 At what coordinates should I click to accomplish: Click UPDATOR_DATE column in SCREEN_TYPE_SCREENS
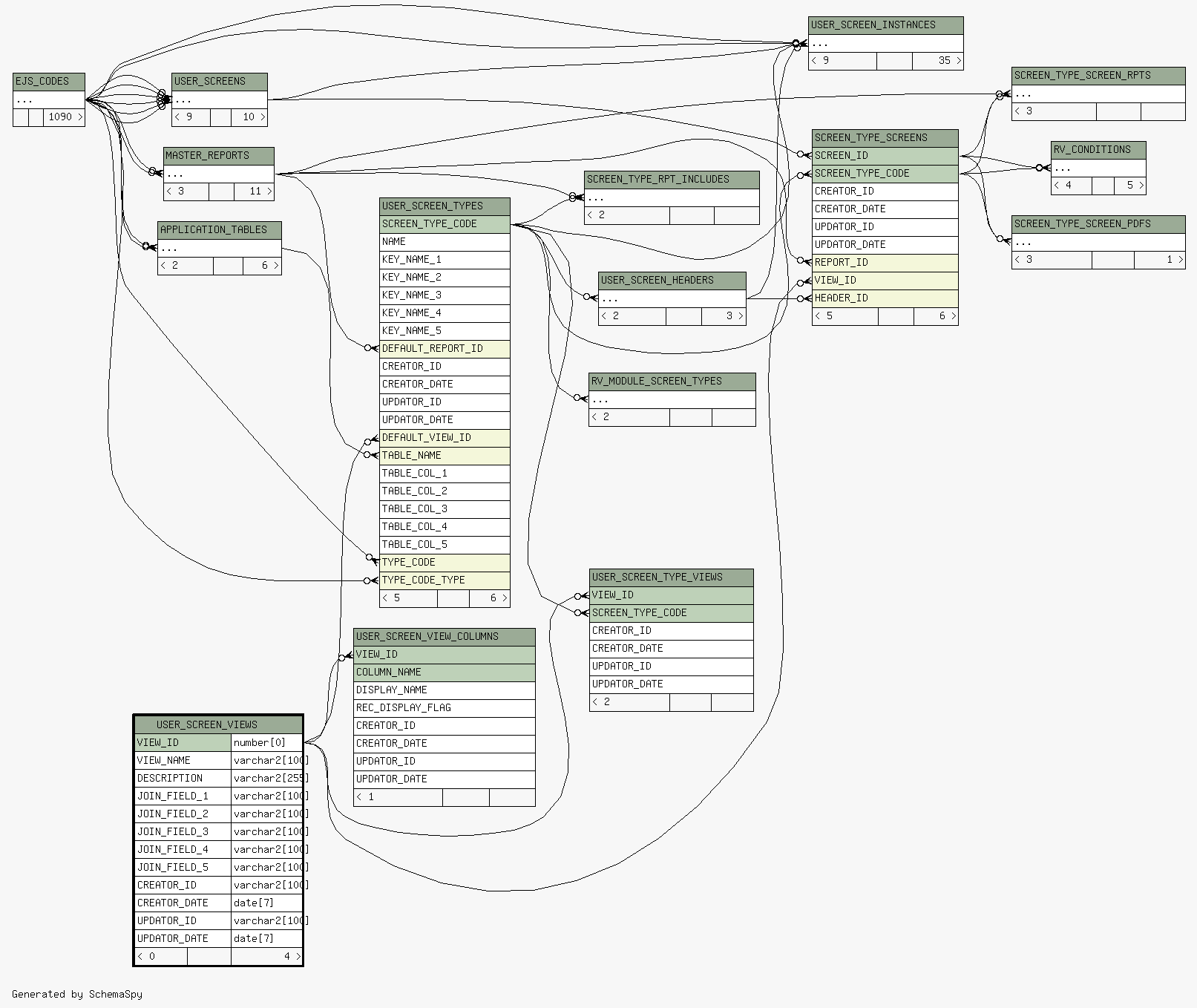coord(885,245)
